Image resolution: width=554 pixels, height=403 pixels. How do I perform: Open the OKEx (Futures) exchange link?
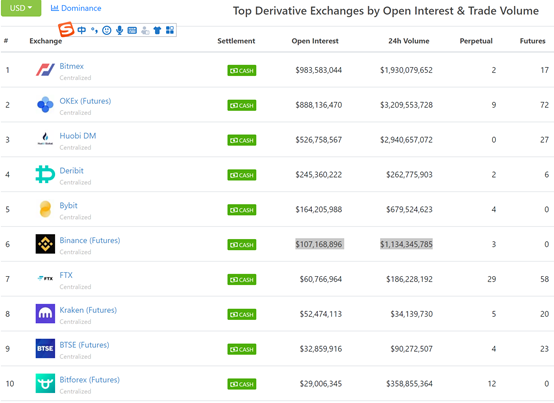pyautogui.click(x=85, y=101)
